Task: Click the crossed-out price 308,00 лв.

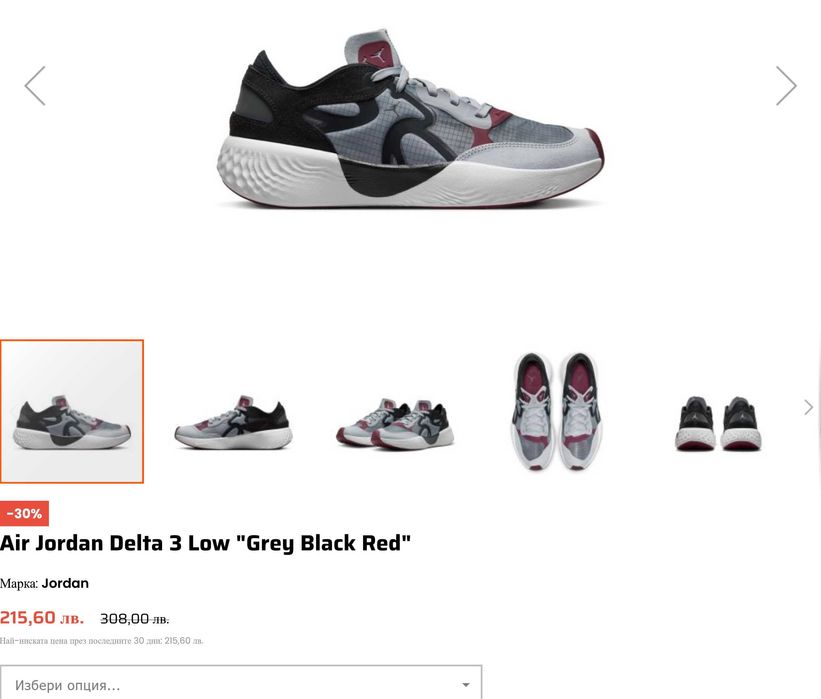Action: tap(135, 619)
